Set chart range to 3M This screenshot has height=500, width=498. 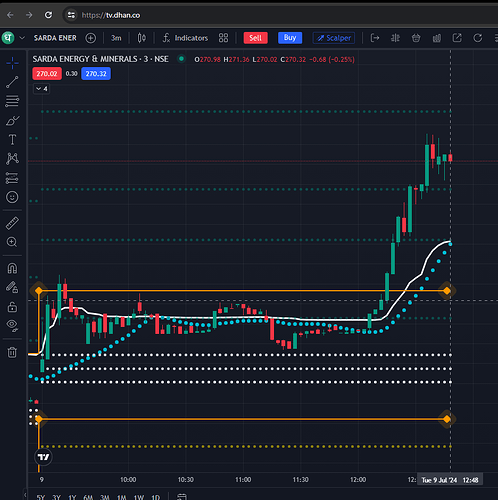pyautogui.click(x=105, y=497)
